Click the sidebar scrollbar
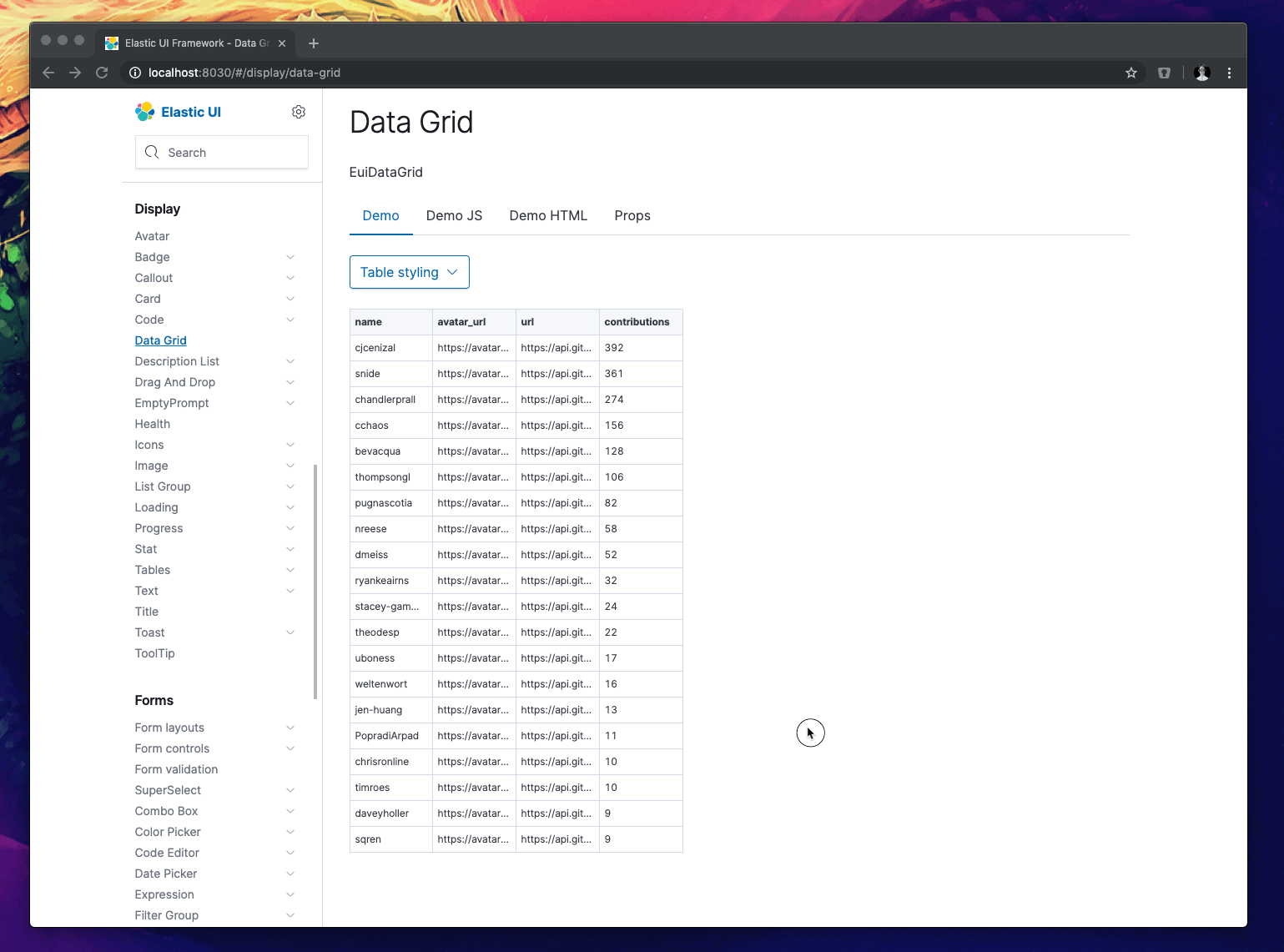Viewport: 1284px width, 952px height. click(315, 581)
